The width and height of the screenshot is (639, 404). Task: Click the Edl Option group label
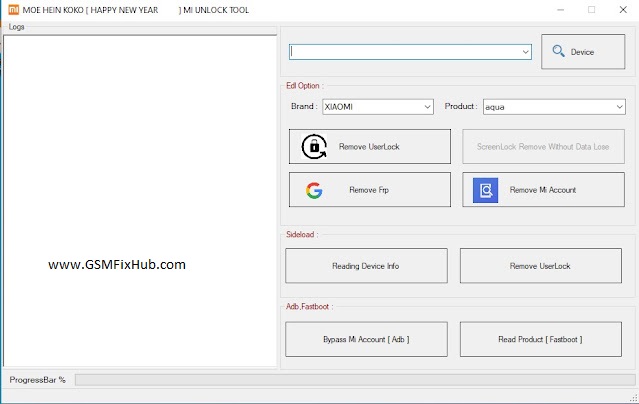tap(304, 86)
